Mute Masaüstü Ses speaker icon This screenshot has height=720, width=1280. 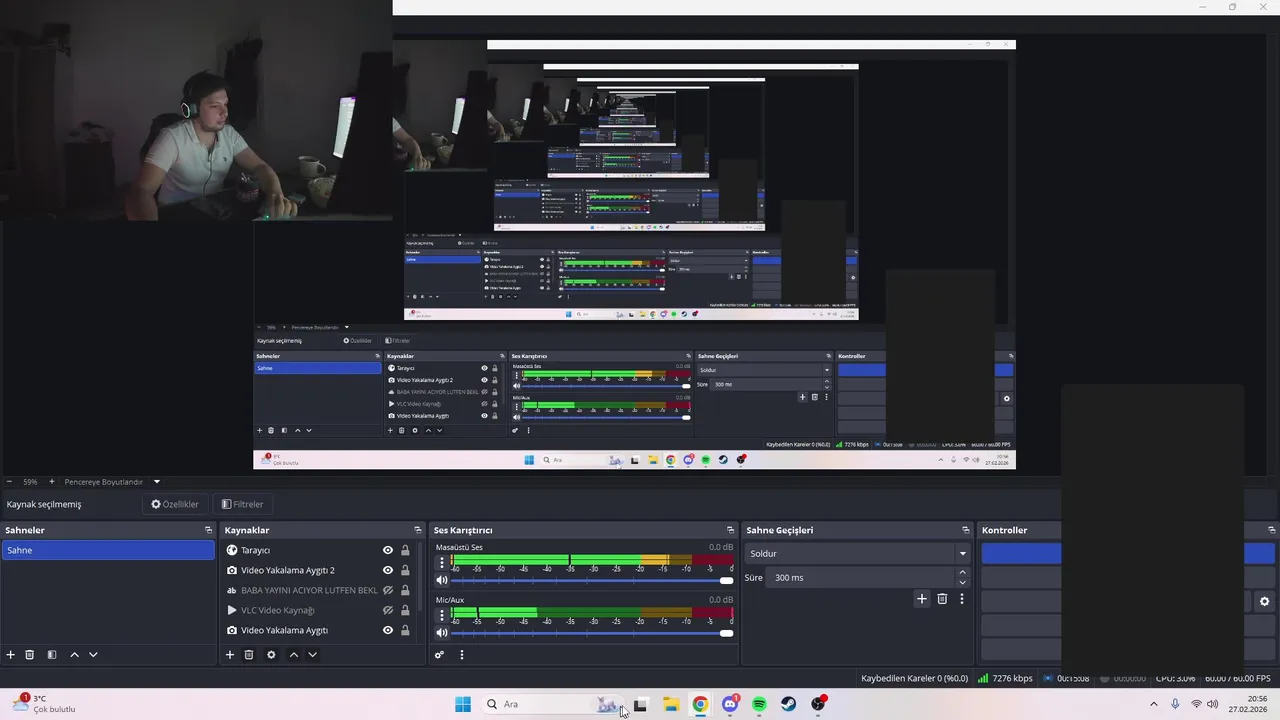coord(442,580)
